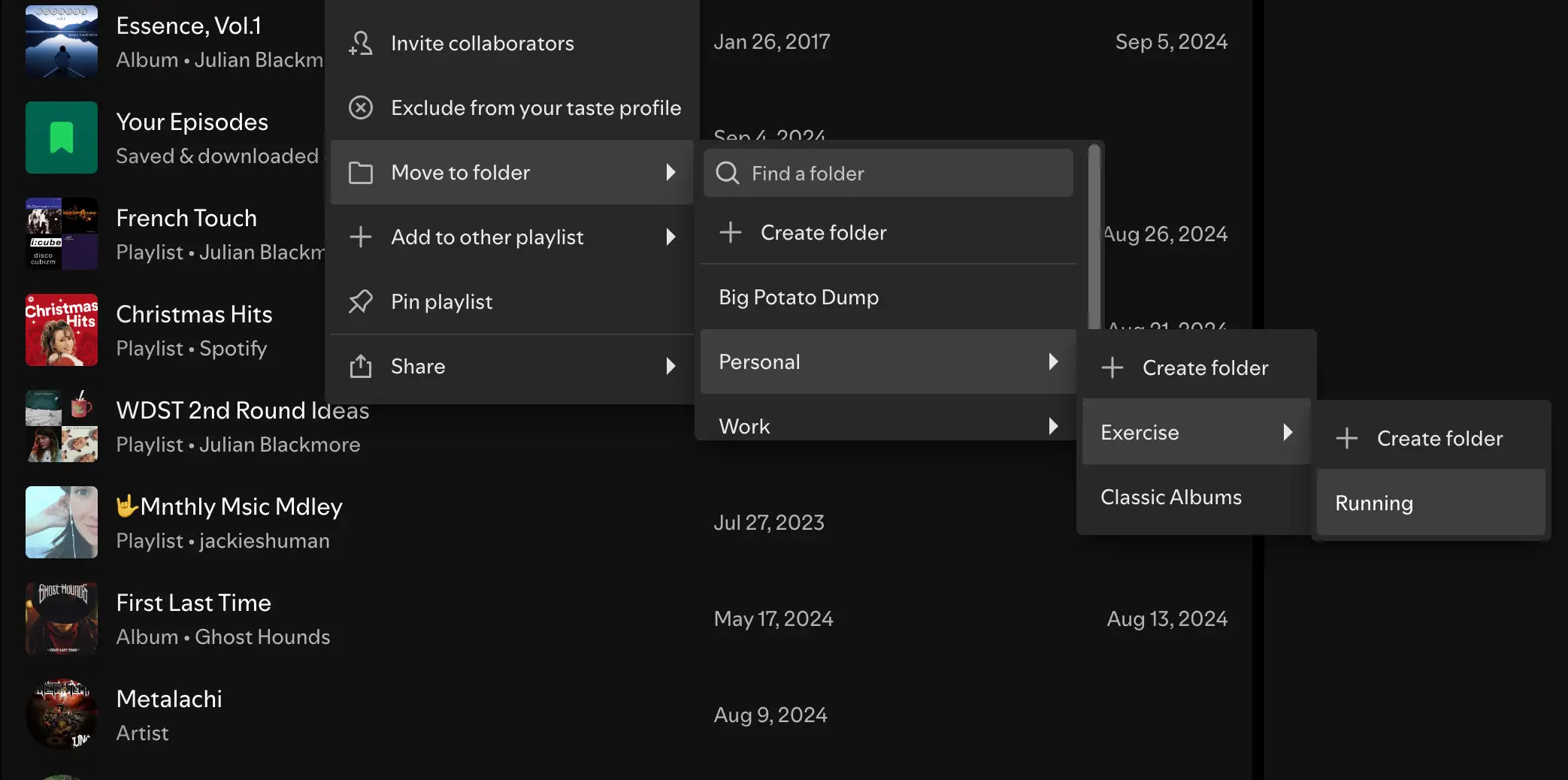Click the folder icon beside Move to folder
The image size is (1568, 780).
tap(361, 173)
